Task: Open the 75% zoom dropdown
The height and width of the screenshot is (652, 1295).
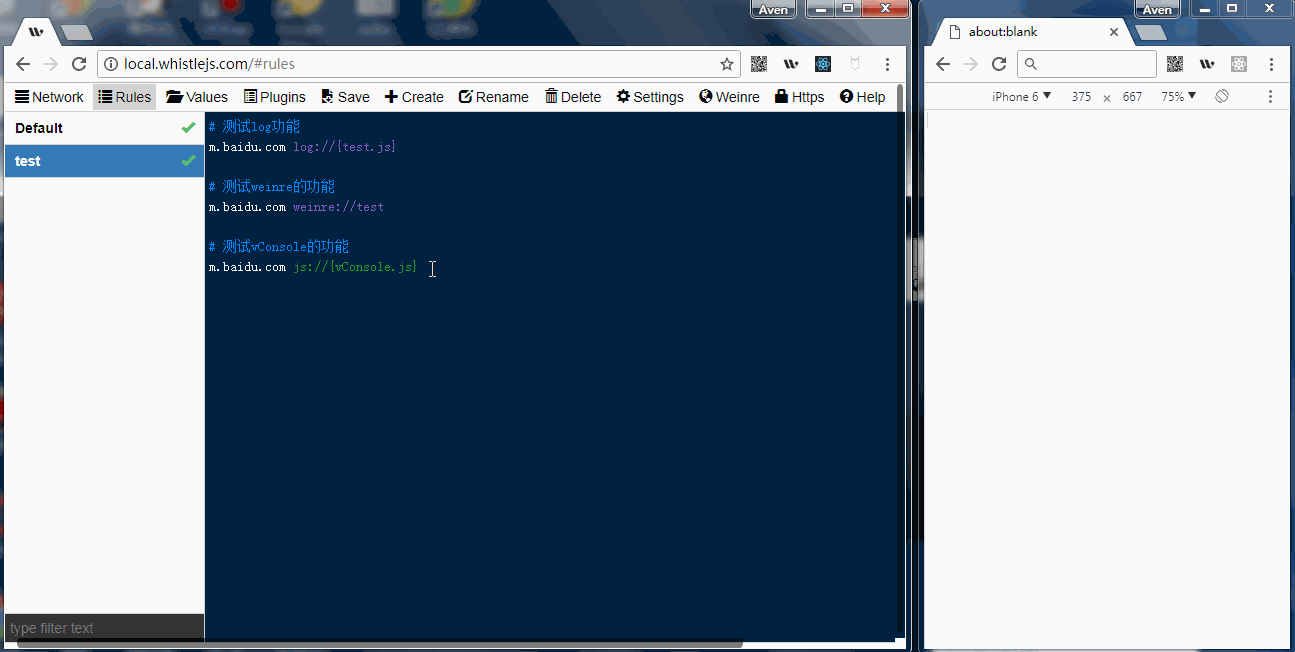Action: tap(1179, 97)
